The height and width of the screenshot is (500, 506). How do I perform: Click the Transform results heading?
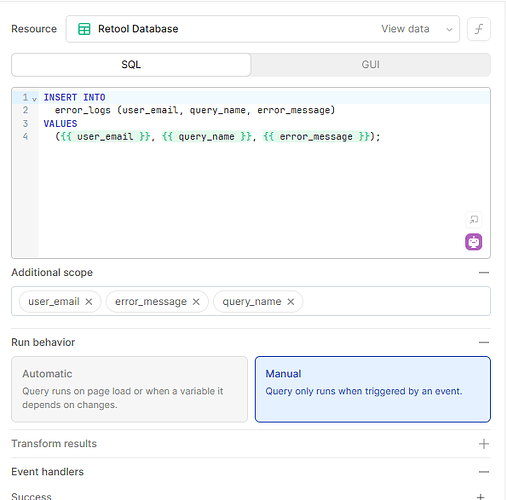[54, 444]
